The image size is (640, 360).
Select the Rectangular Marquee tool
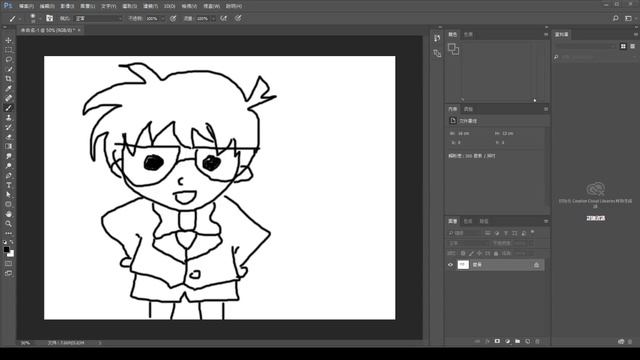point(8,50)
